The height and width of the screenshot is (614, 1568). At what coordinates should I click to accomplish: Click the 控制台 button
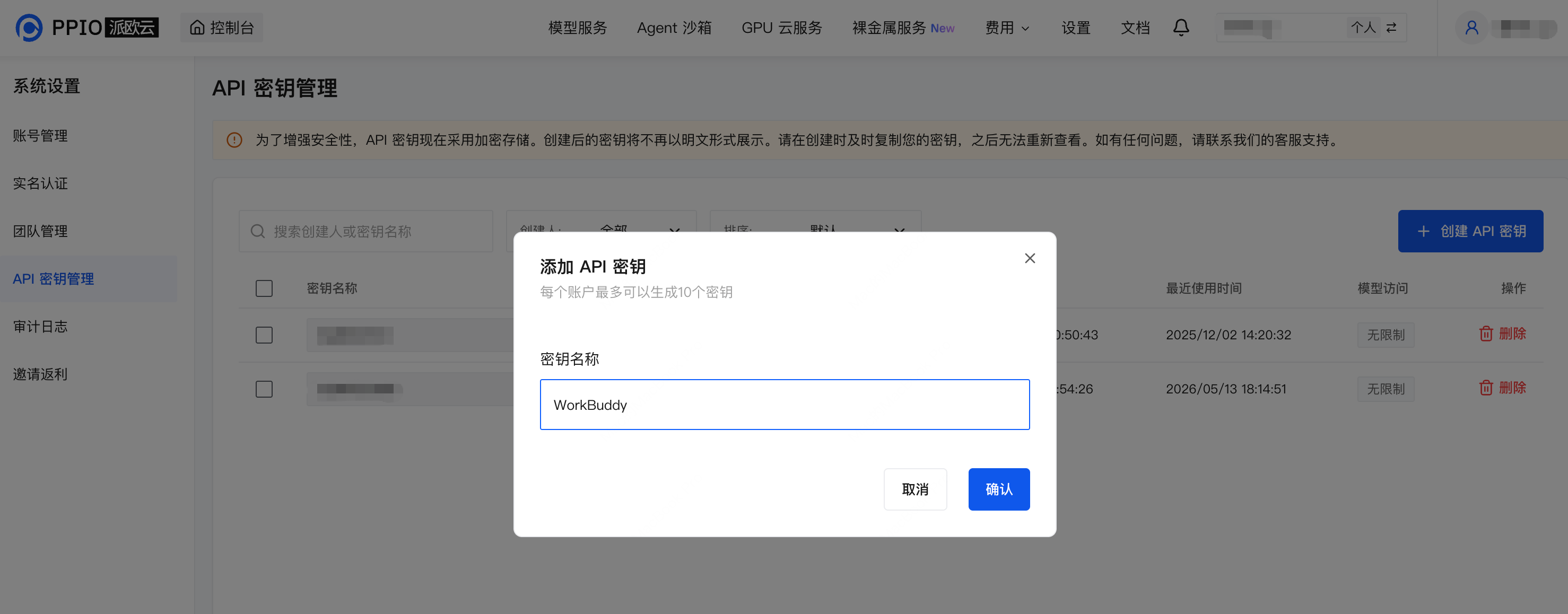point(222,28)
